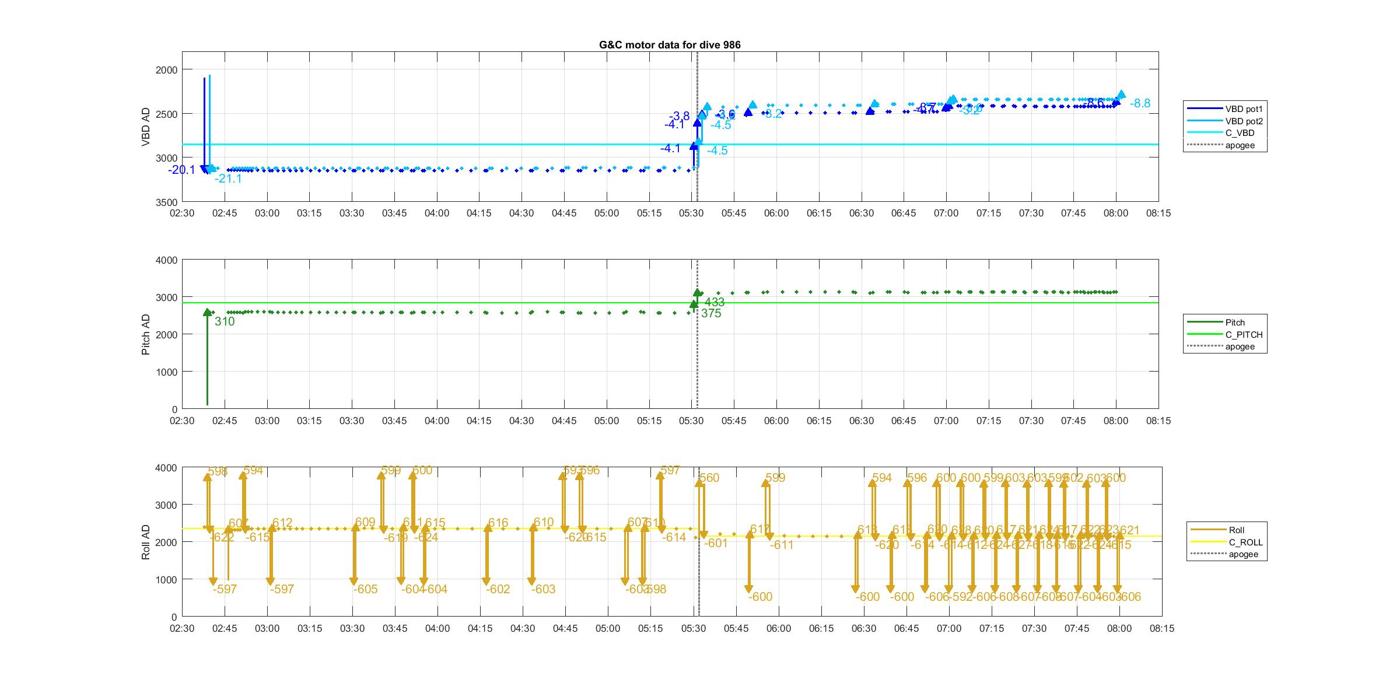Click the '-601' roll data label
1400x693 pixels.
coord(716,543)
